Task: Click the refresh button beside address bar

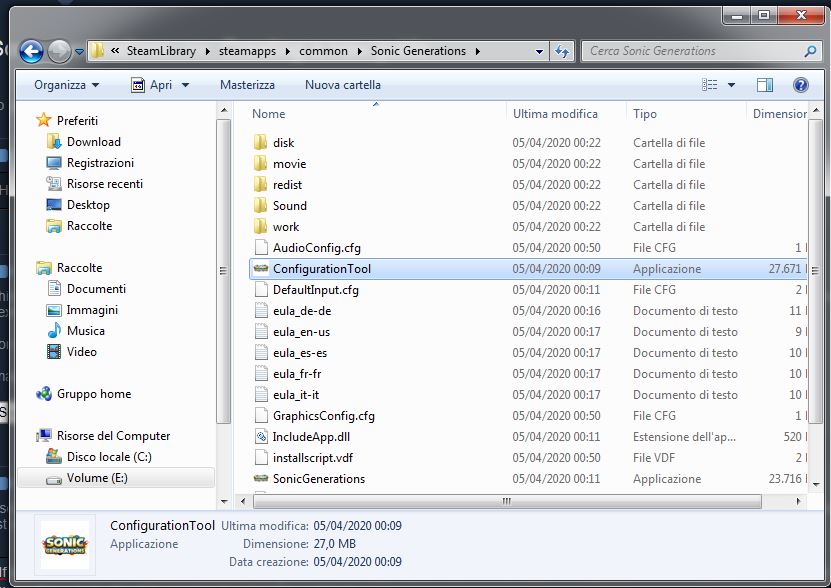Action: click(x=562, y=51)
